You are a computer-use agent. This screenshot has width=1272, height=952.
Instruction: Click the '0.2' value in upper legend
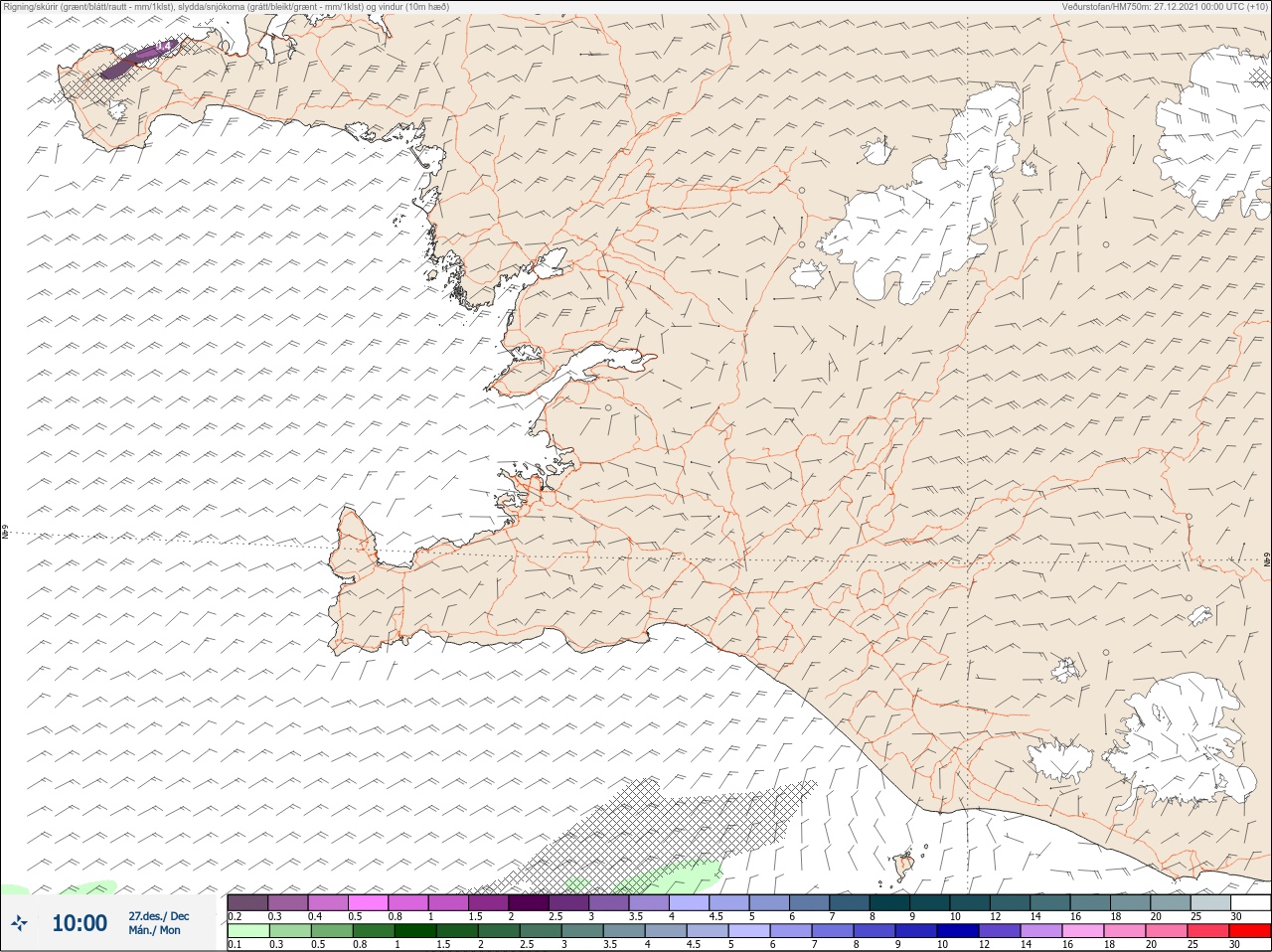click(x=235, y=916)
